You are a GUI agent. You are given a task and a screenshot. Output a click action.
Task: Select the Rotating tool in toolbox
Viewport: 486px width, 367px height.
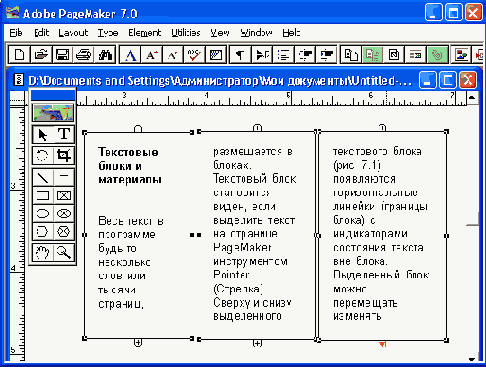click(x=43, y=155)
